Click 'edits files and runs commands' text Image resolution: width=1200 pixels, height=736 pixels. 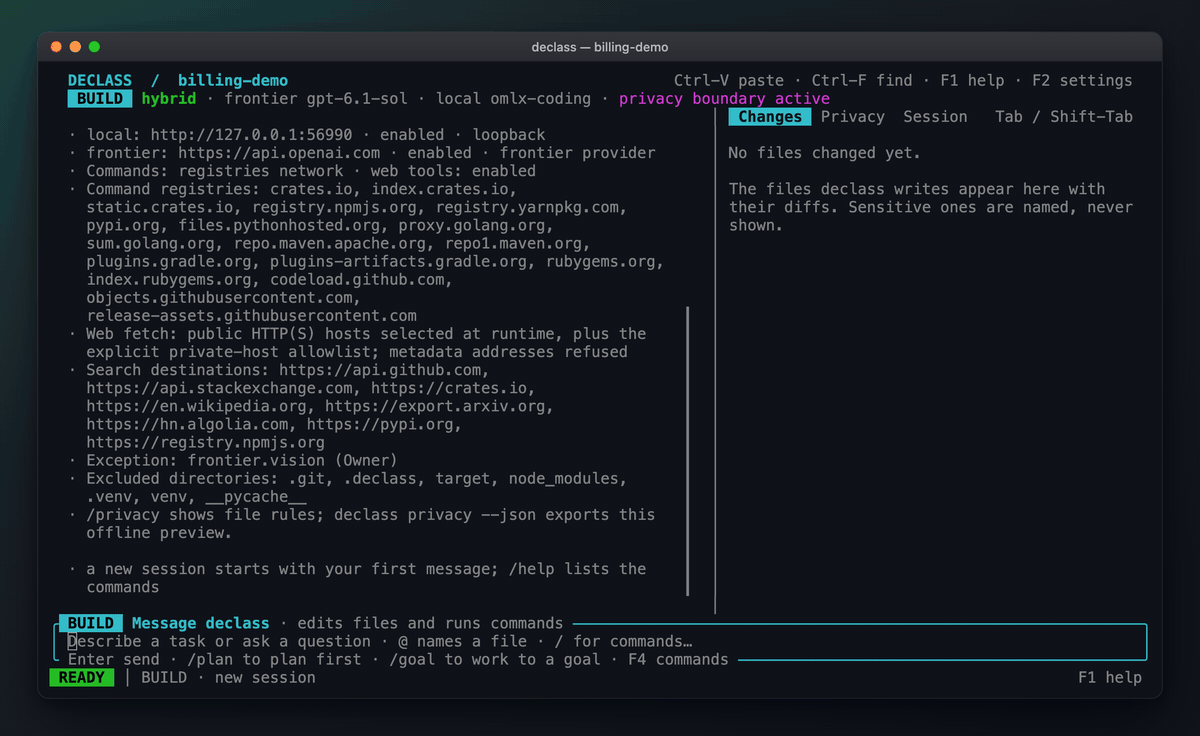[x=430, y=623]
